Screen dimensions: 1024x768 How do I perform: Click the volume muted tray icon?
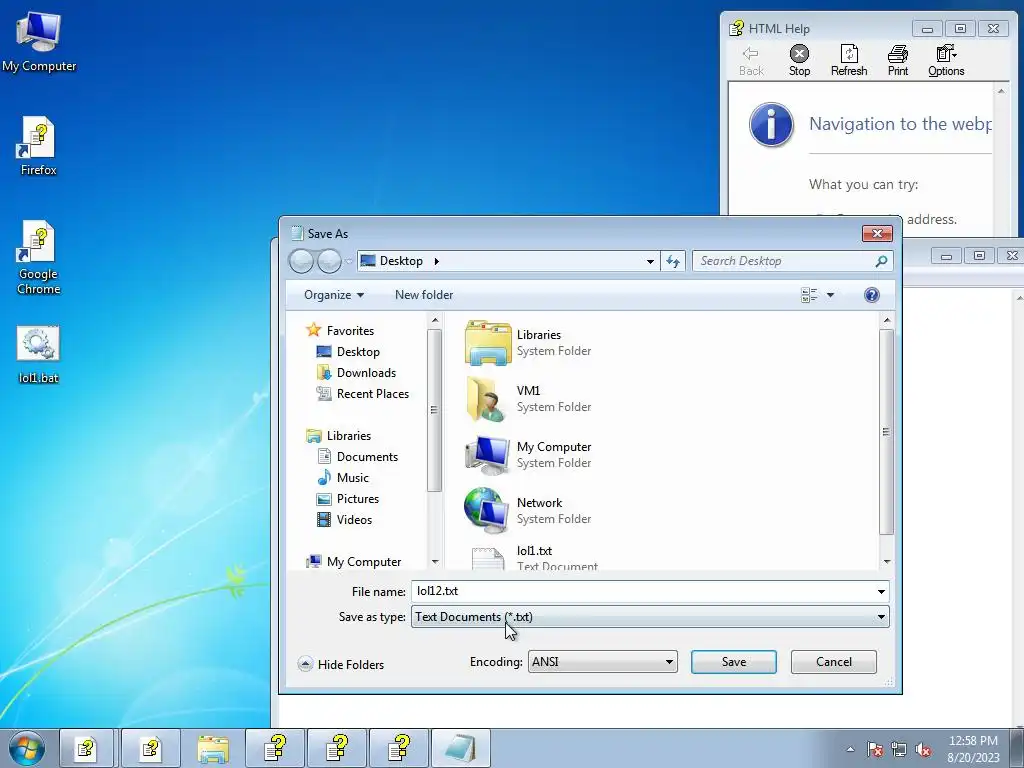point(923,749)
